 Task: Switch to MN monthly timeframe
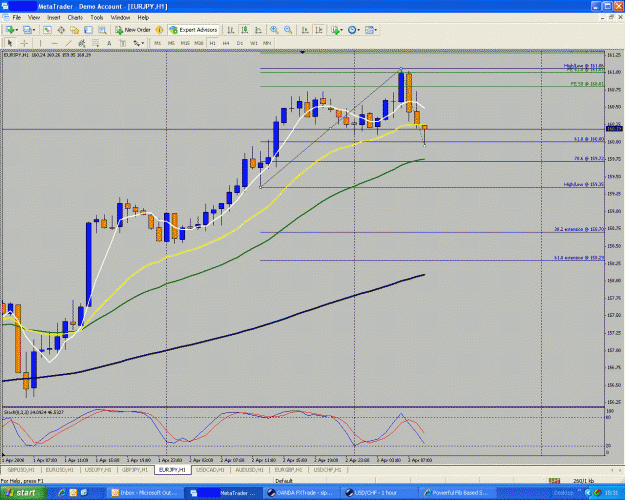tap(267, 43)
